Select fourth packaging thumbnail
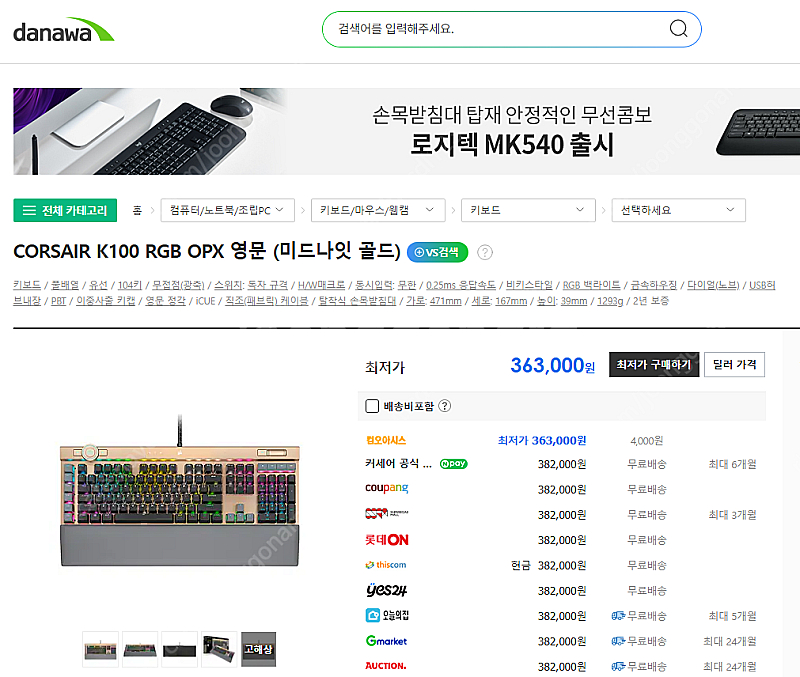Viewport: 800px width, 677px height. click(219, 649)
